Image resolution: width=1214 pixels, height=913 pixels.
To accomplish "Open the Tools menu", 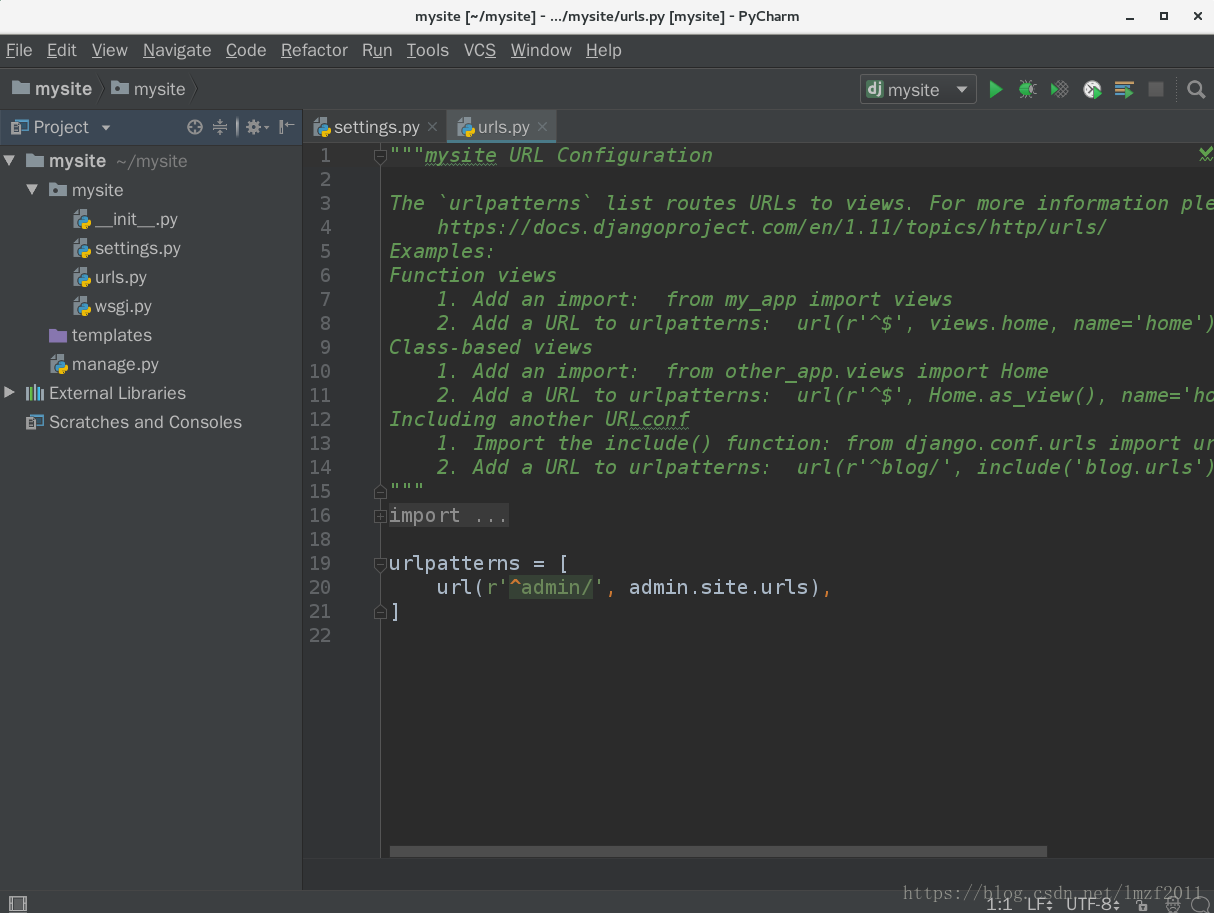I will (428, 50).
